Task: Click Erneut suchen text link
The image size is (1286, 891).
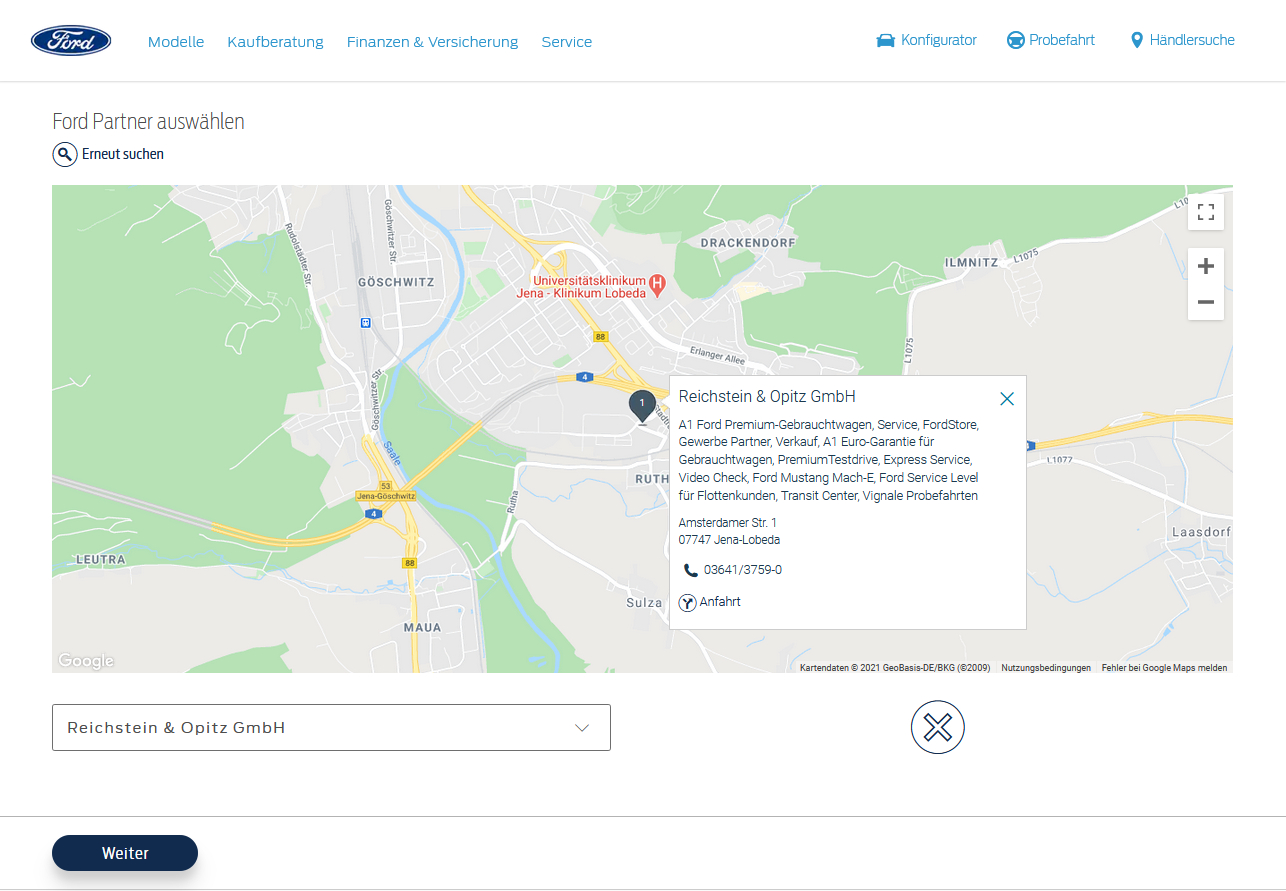Action: coord(123,154)
